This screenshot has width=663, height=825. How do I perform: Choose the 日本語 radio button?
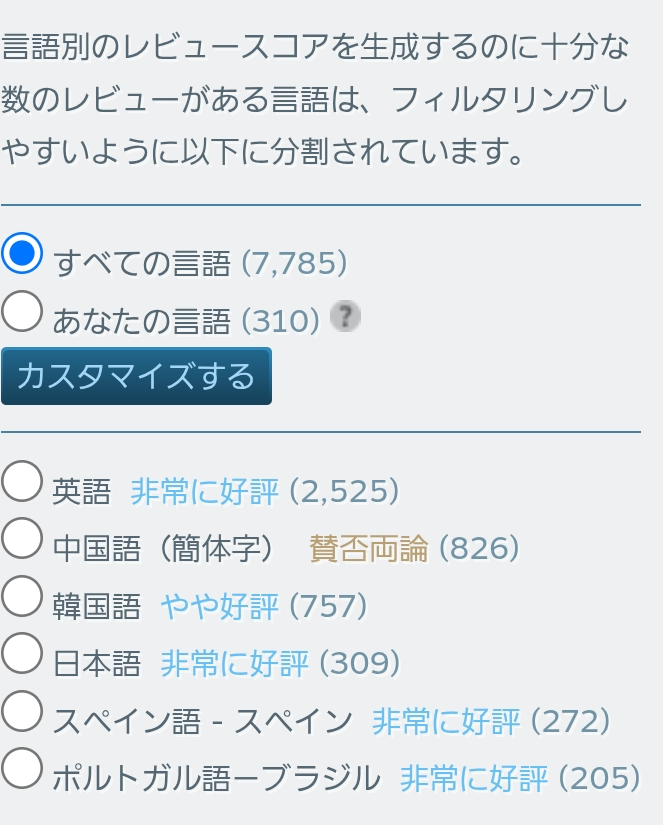click(x=22, y=653)
